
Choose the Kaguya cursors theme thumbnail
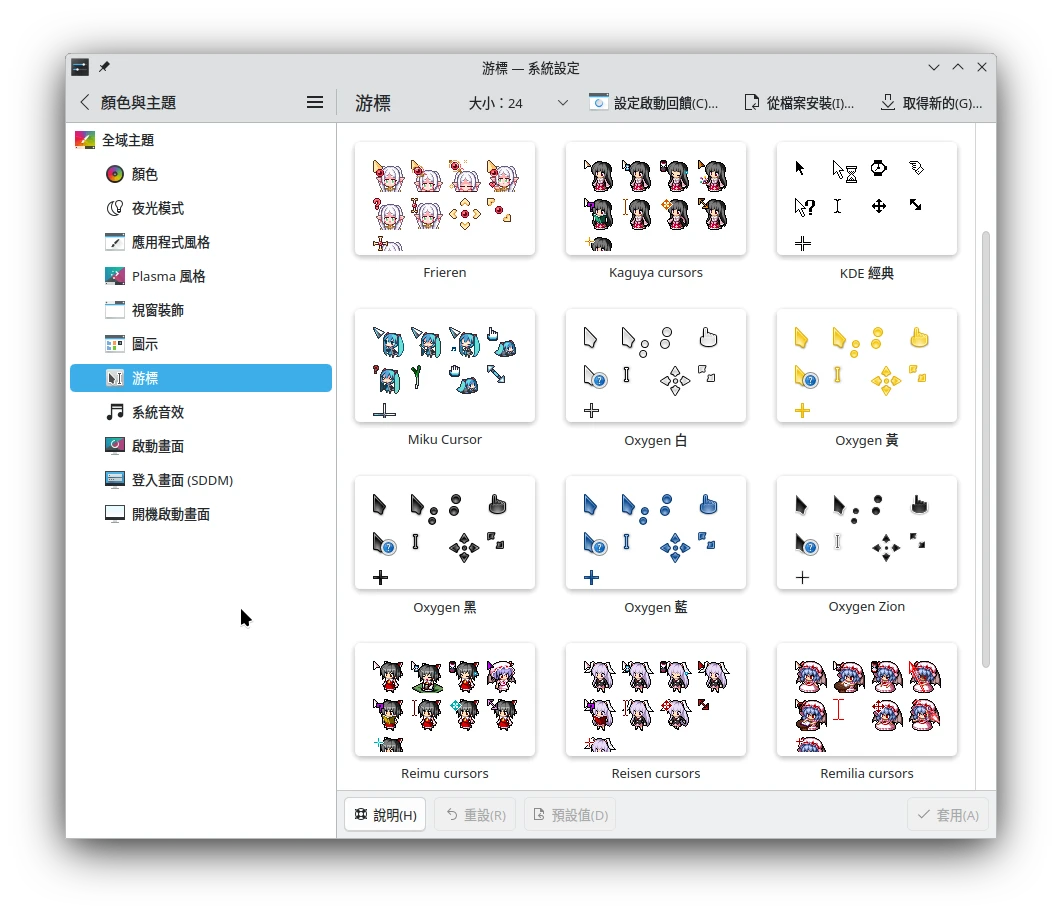coord(656,199)
